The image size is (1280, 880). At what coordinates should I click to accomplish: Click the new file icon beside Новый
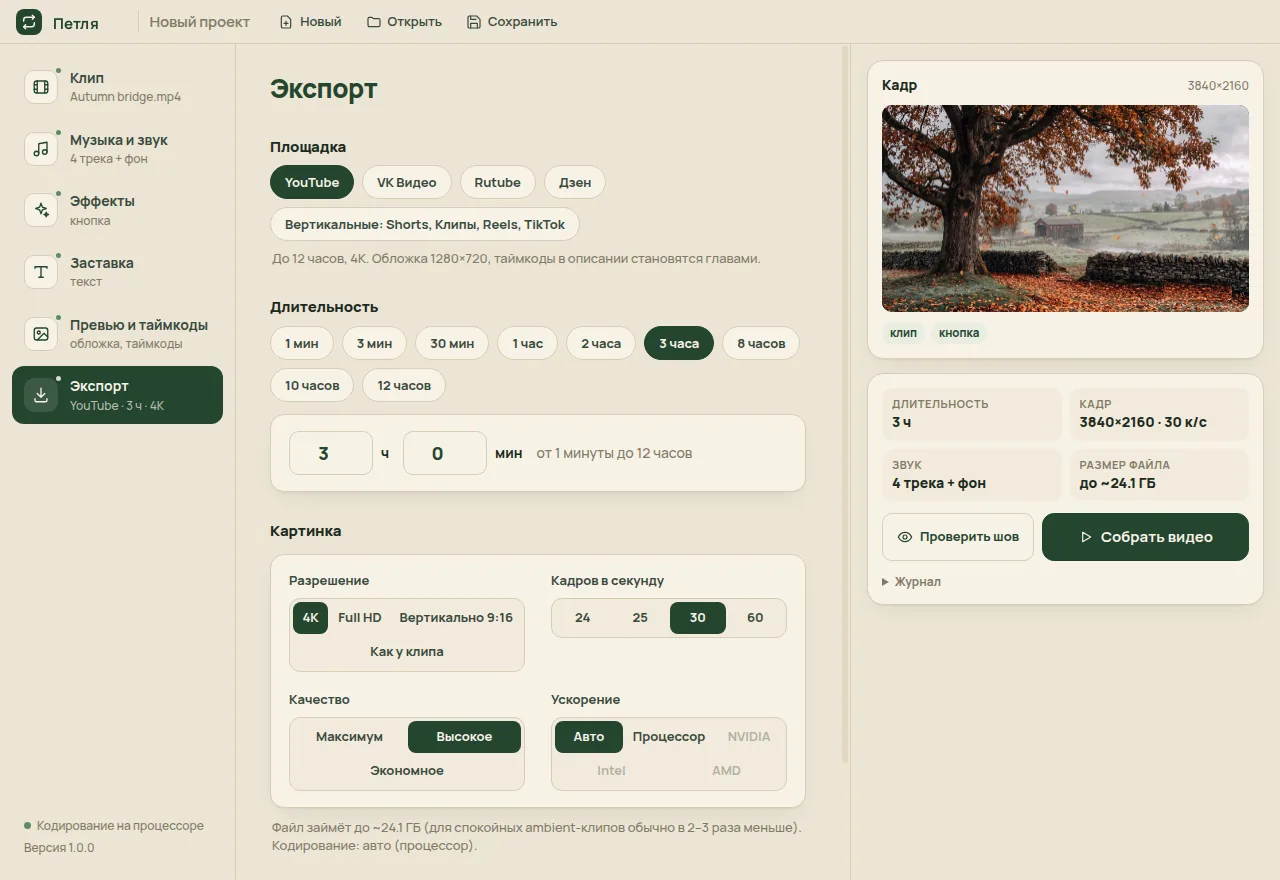click(x=286, y=22)
